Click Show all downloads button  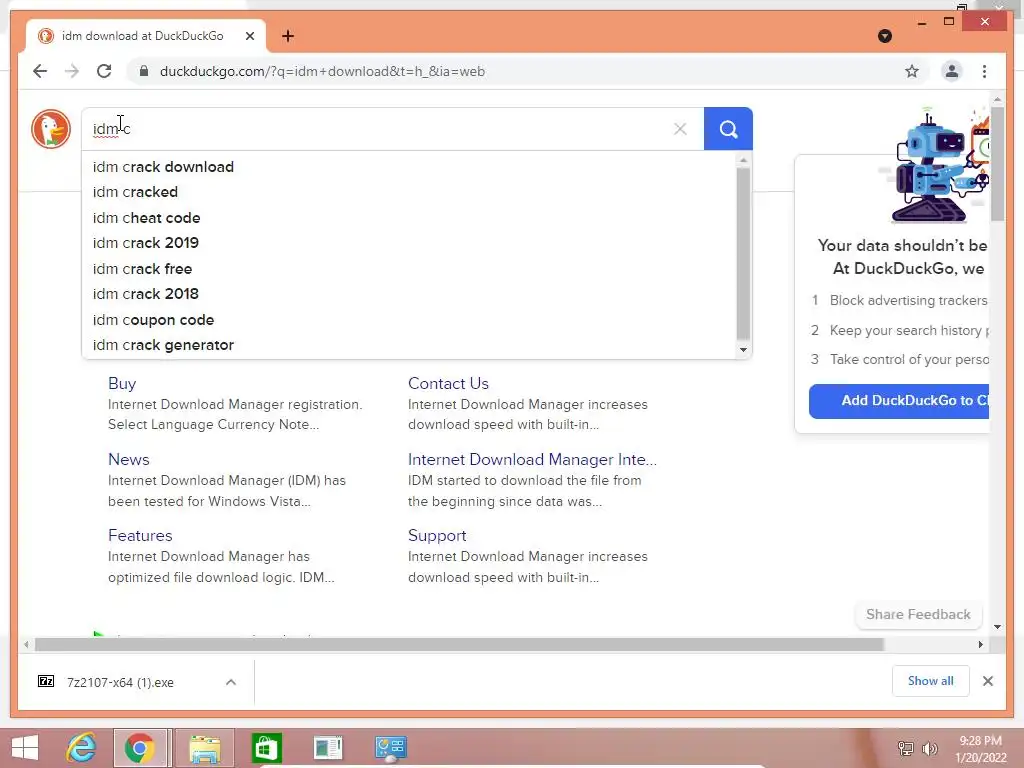[x=930, y=681]
